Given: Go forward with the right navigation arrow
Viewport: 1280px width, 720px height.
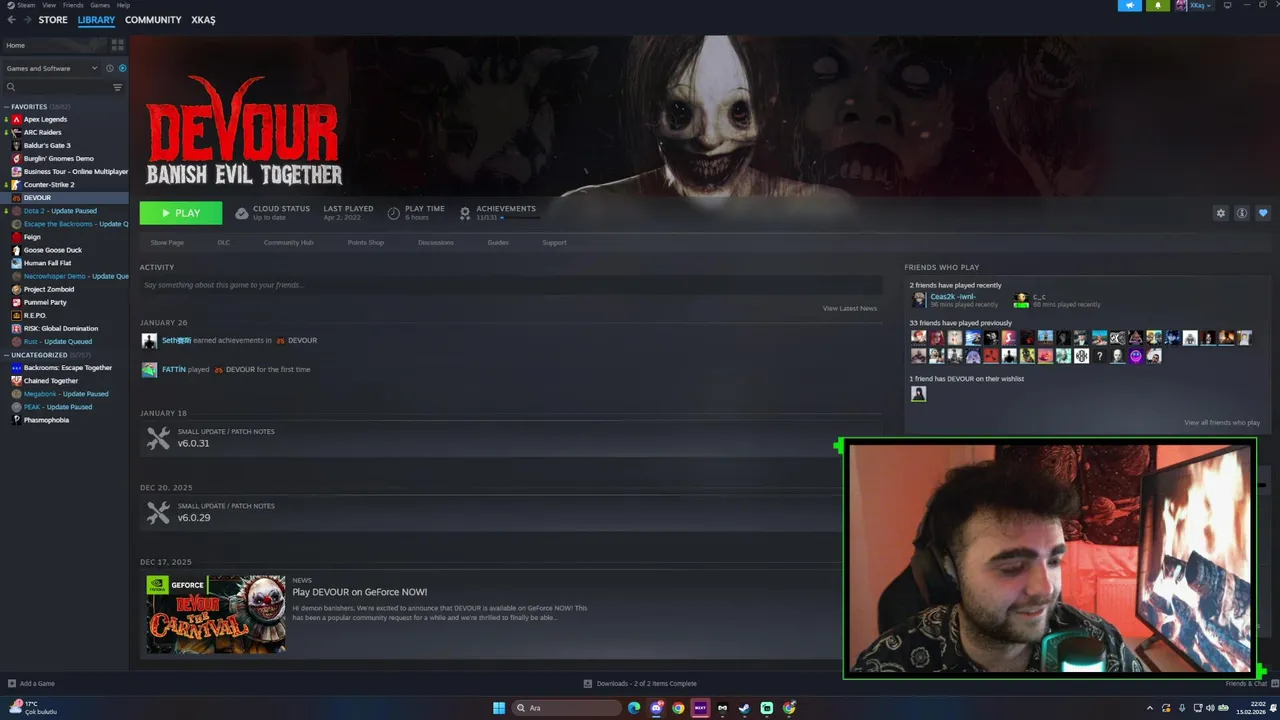Looking at the screenshot, I should (26, 20).
